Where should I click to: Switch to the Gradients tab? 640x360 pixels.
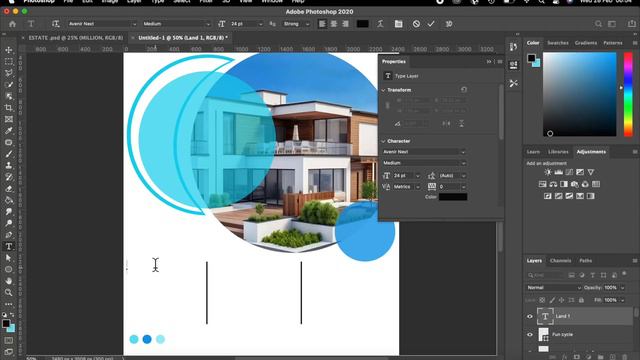[586, 43]
